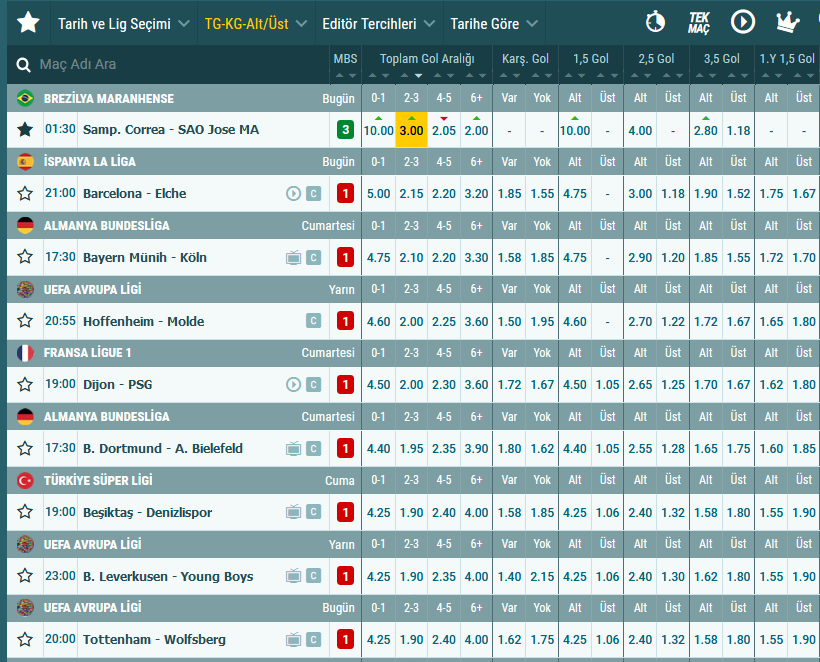Open live stream icon for Dijon - PSG
820x662 pixels.
(293, 385)
